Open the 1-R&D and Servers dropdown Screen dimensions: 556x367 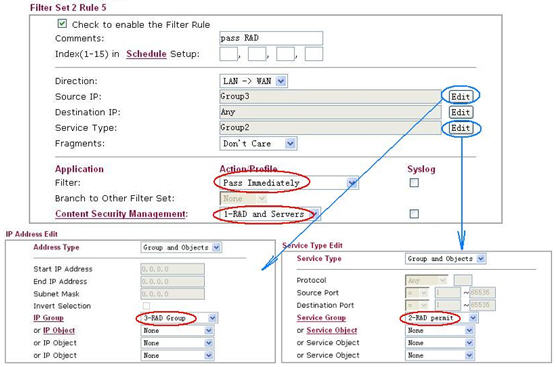click(270, 214)
